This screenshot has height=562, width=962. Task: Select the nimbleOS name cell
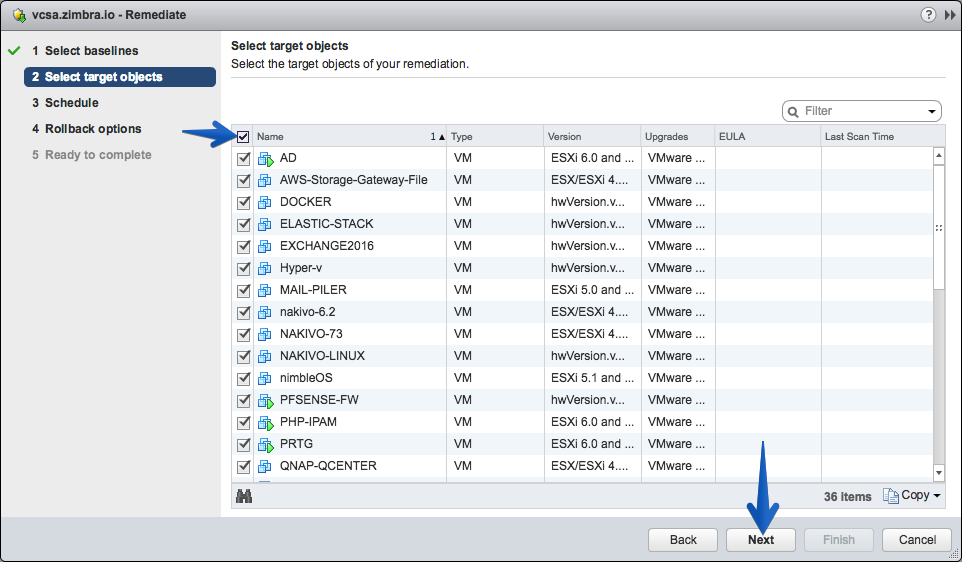(x=350, y=379)
